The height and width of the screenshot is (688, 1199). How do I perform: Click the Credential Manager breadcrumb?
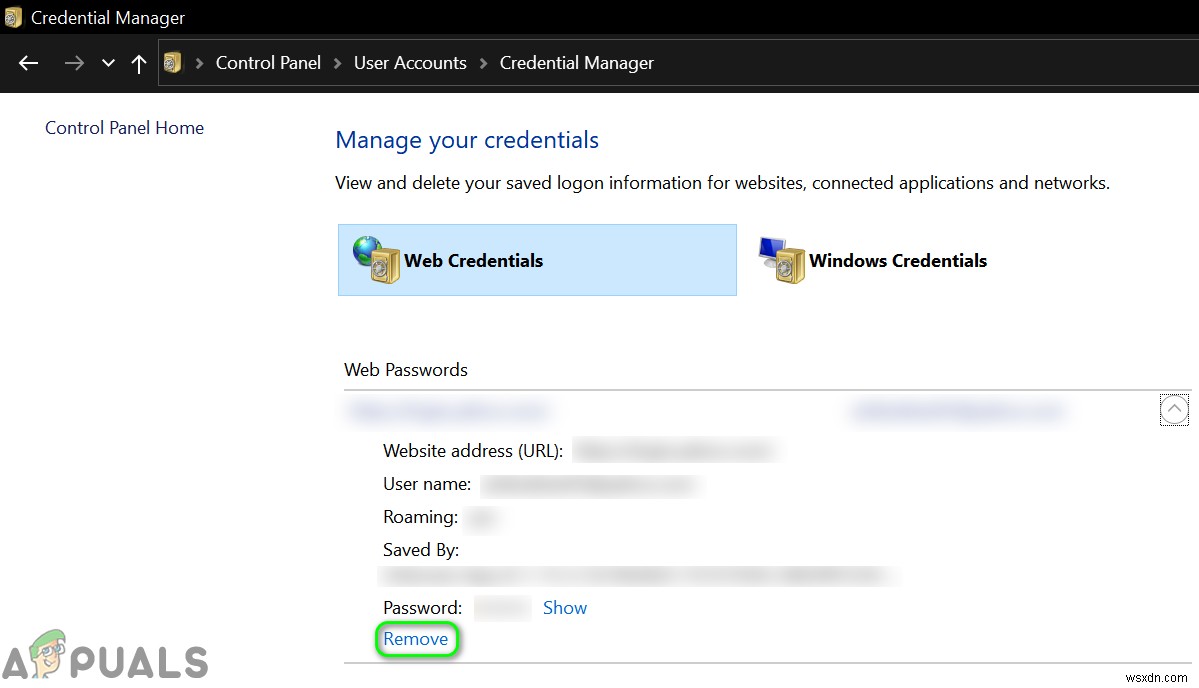coord(576,63)
